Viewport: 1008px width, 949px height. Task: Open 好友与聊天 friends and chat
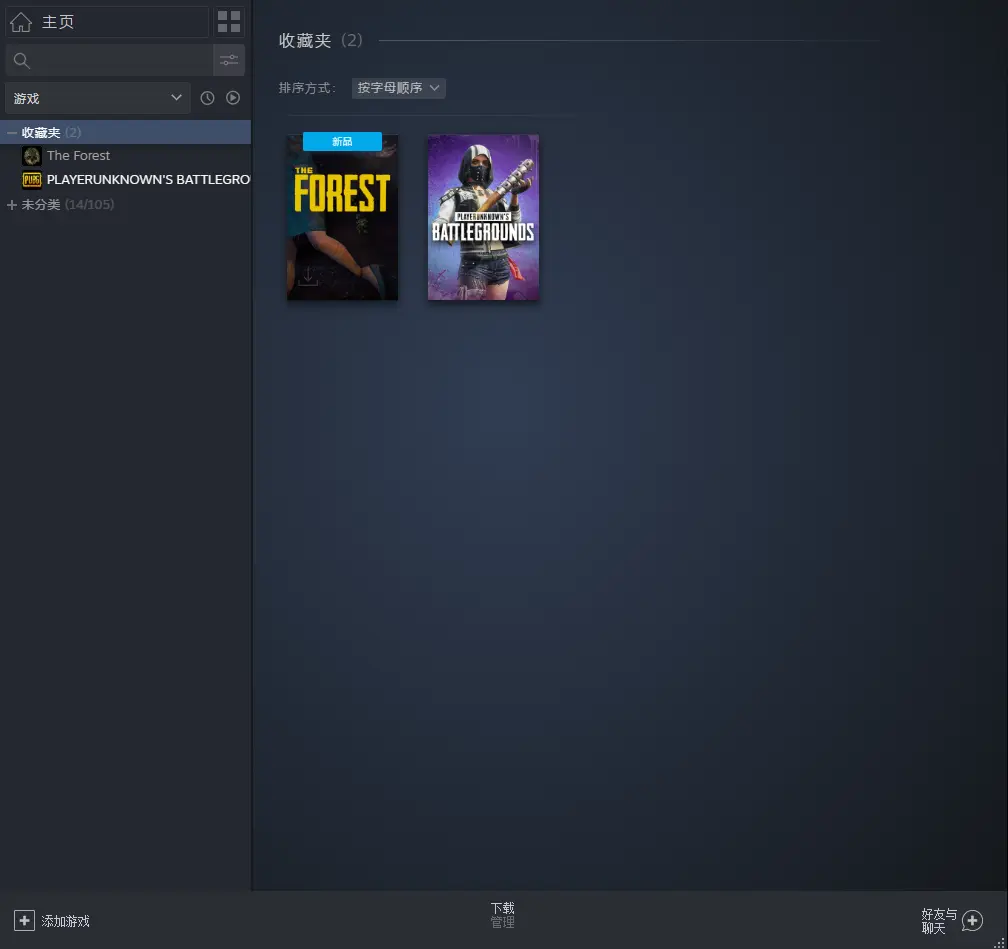(x=952, y=921)
